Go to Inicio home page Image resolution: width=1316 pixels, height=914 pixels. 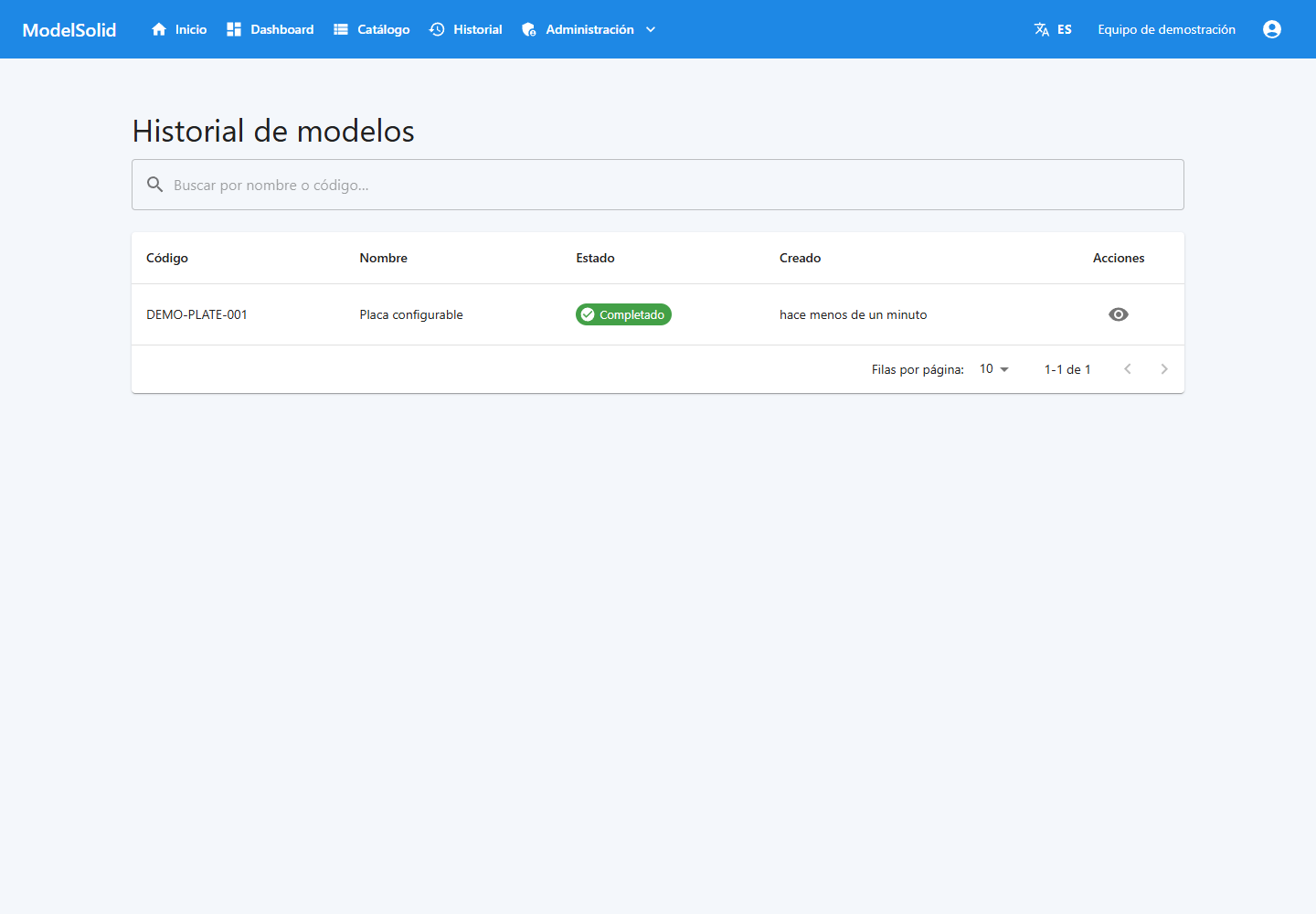(179, 29)
